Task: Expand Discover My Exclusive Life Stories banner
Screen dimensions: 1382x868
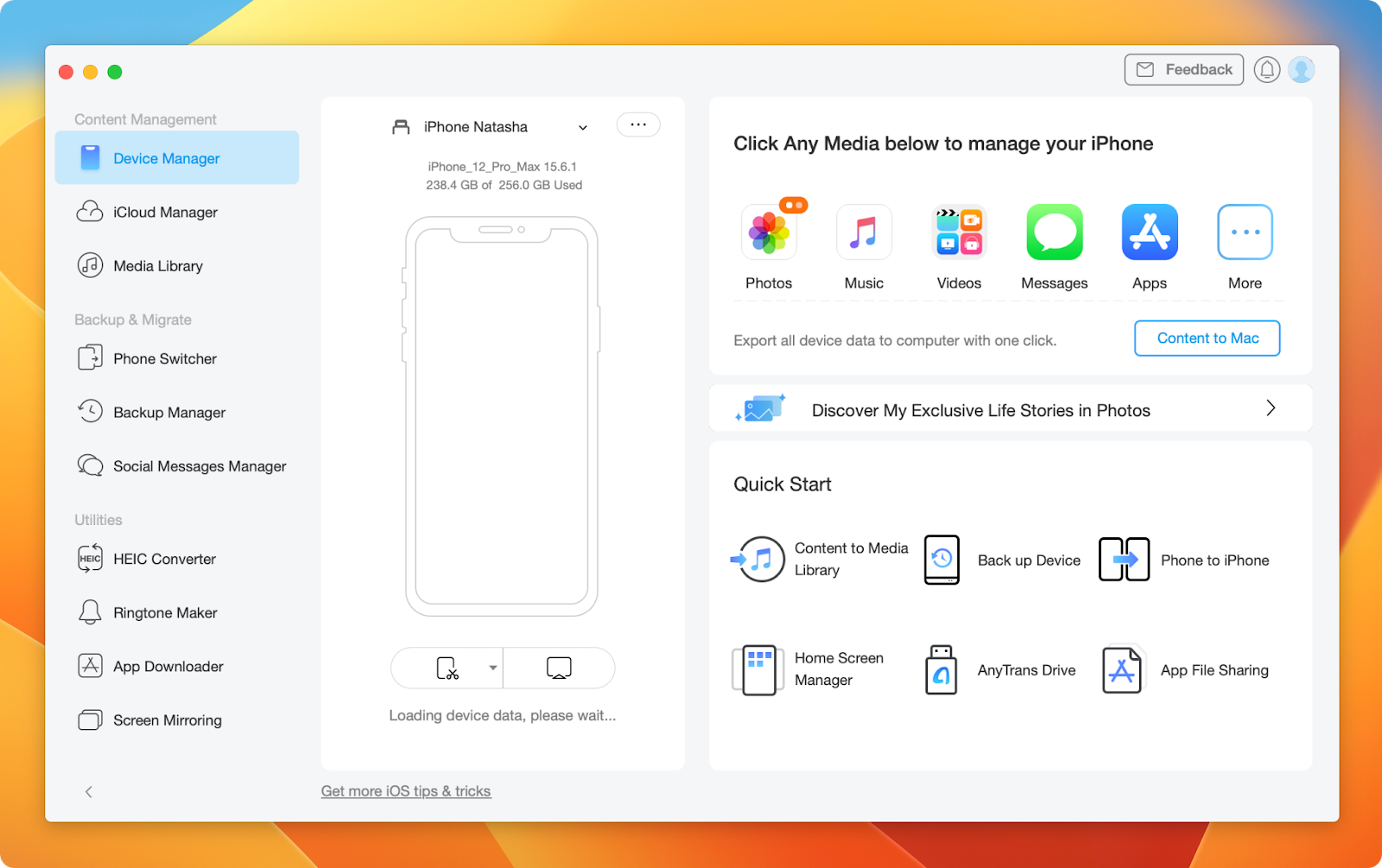Action: tap(1011, 409)
